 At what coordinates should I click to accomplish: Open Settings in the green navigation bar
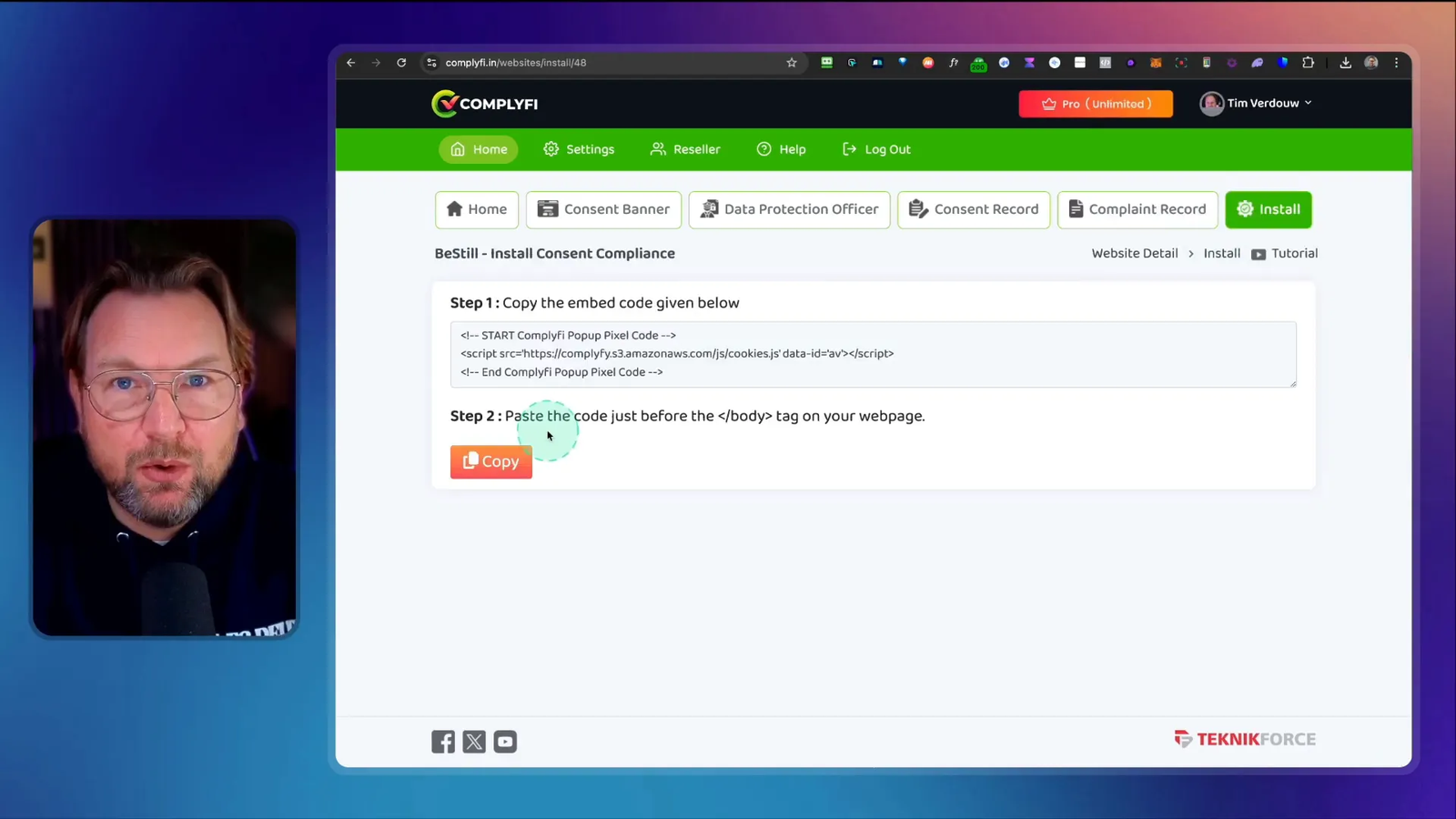click(x=579, y=149)
